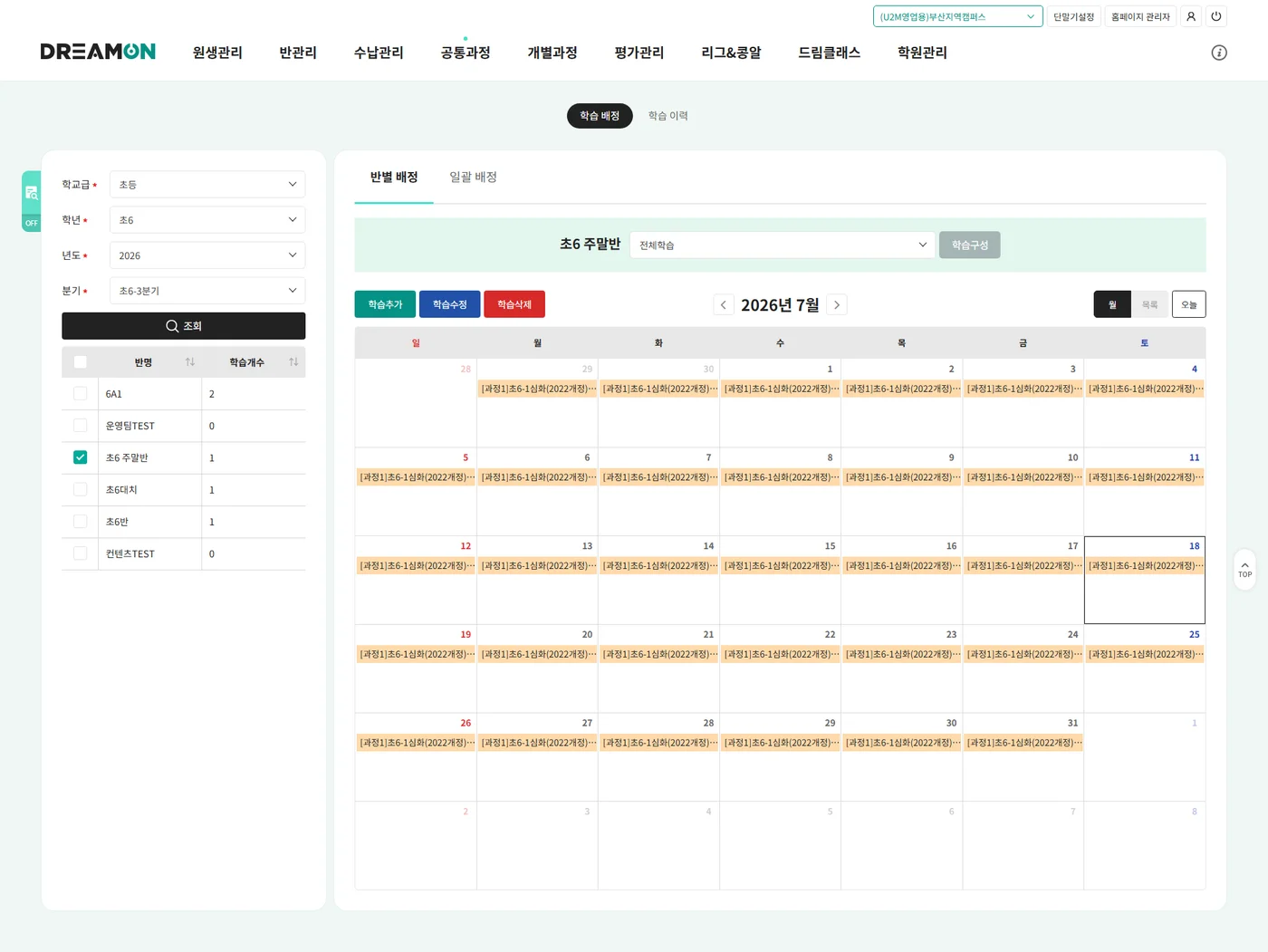This screenshot has height=952, width=1268.
Task: Open the 개별과정 menu
Action: (552, 53)
